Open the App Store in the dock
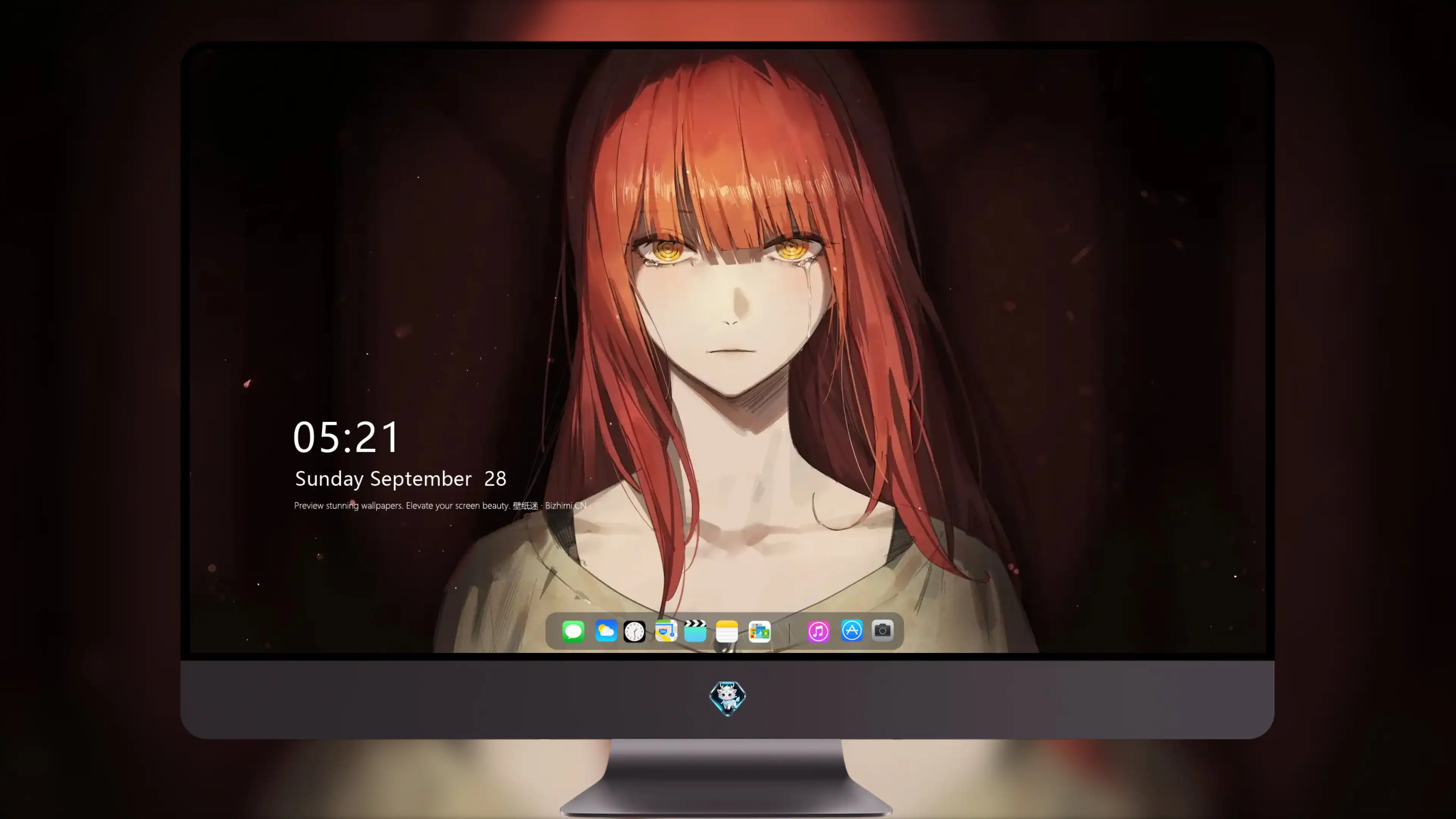The width and height of the screenshot is (1456, 819). tap(852, 630)
